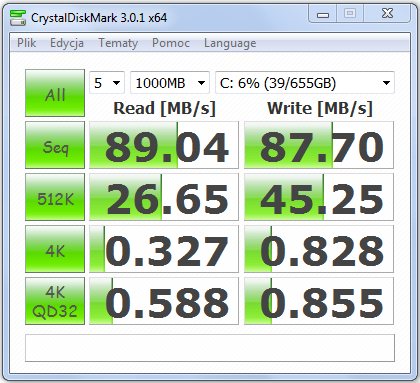This screenshot has height=383, width=420.
Task: Open the Pomoc menu
Action: point(171,43)
